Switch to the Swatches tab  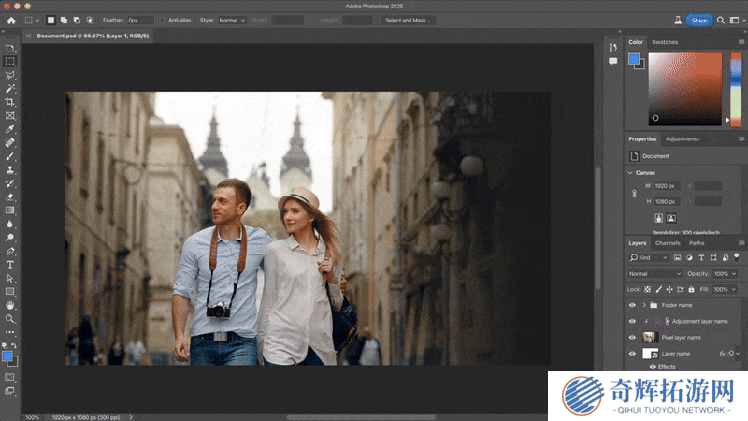pyautogui.click(x=664, y=42)
